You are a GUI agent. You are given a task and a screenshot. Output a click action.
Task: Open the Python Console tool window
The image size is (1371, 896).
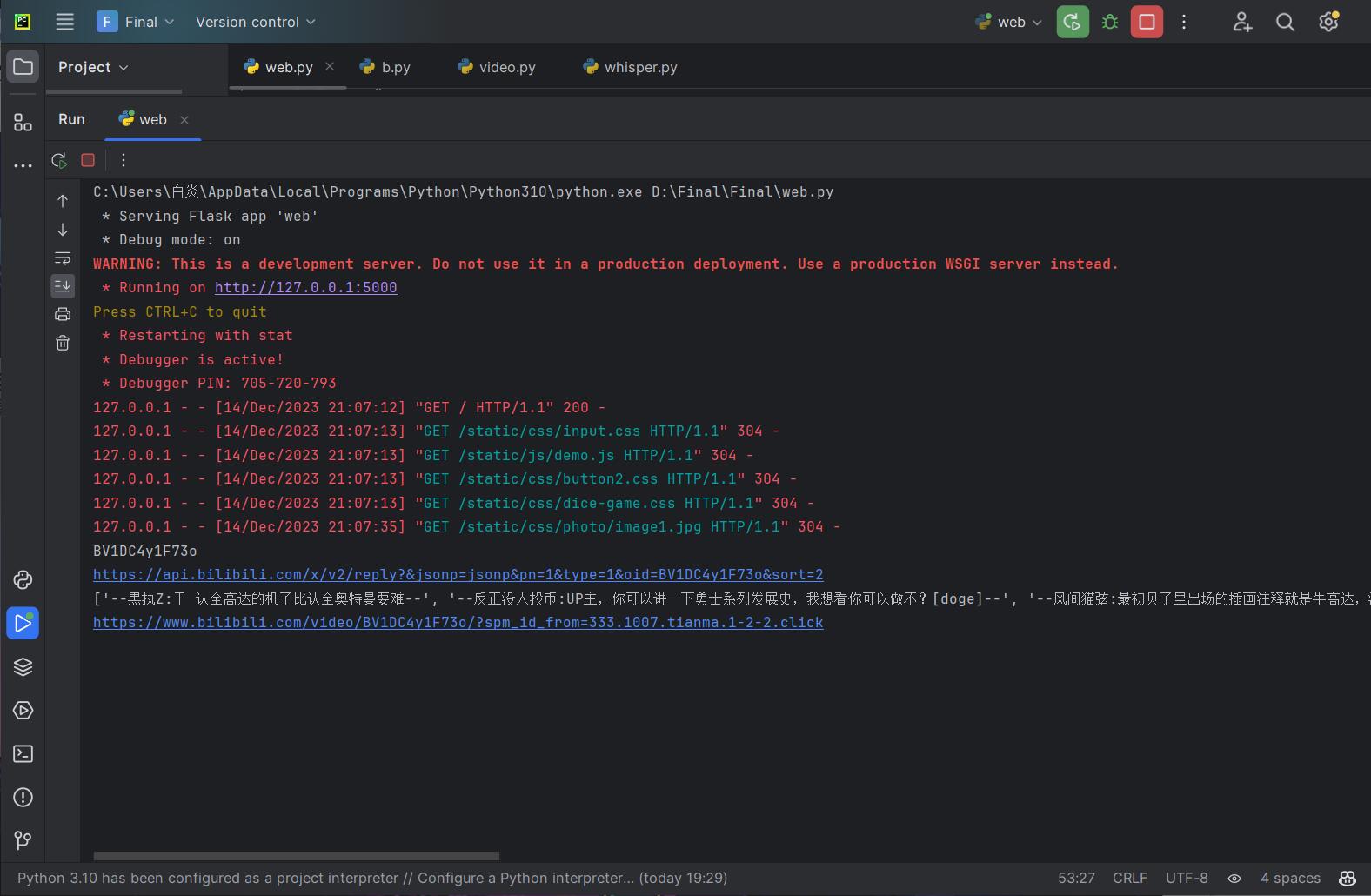23,580
